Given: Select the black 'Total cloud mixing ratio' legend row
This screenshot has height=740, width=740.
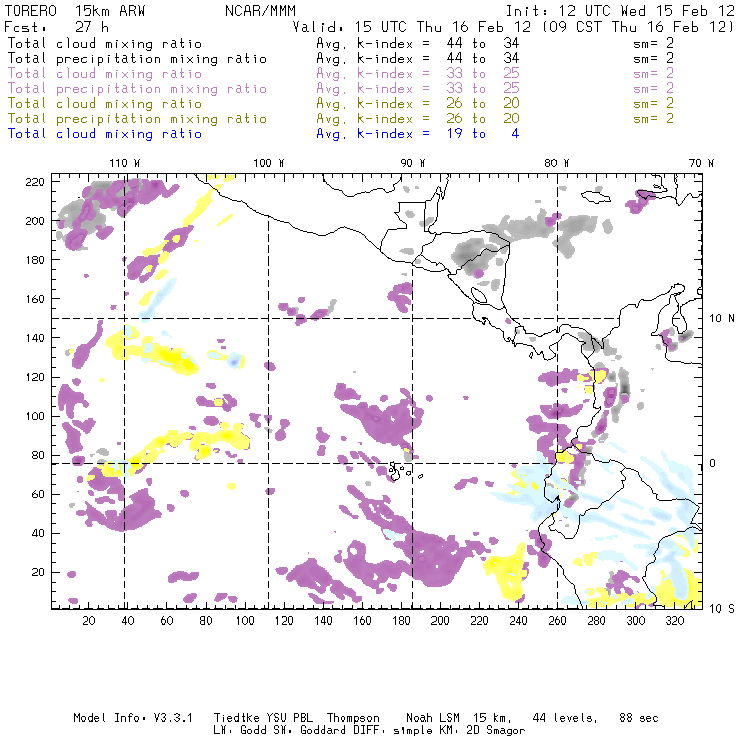Looking at the screenshot, I should 341,43.
